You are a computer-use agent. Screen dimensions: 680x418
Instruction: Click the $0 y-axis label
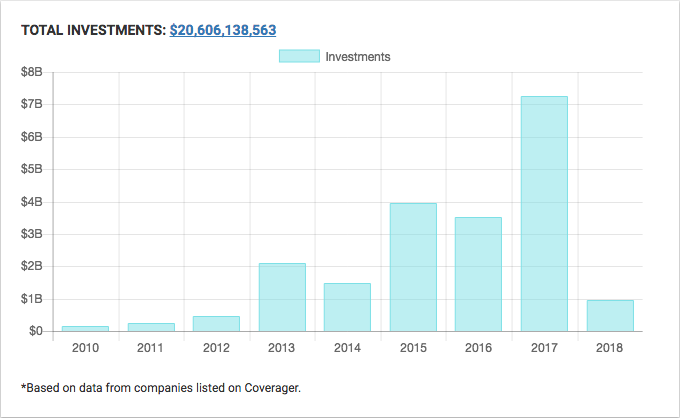point(35,331)
